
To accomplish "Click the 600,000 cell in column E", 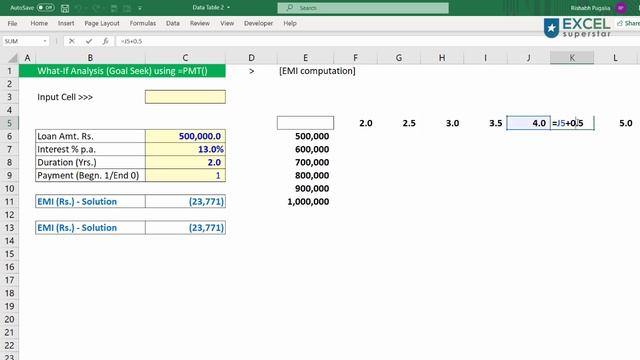I will coord(305,149).
